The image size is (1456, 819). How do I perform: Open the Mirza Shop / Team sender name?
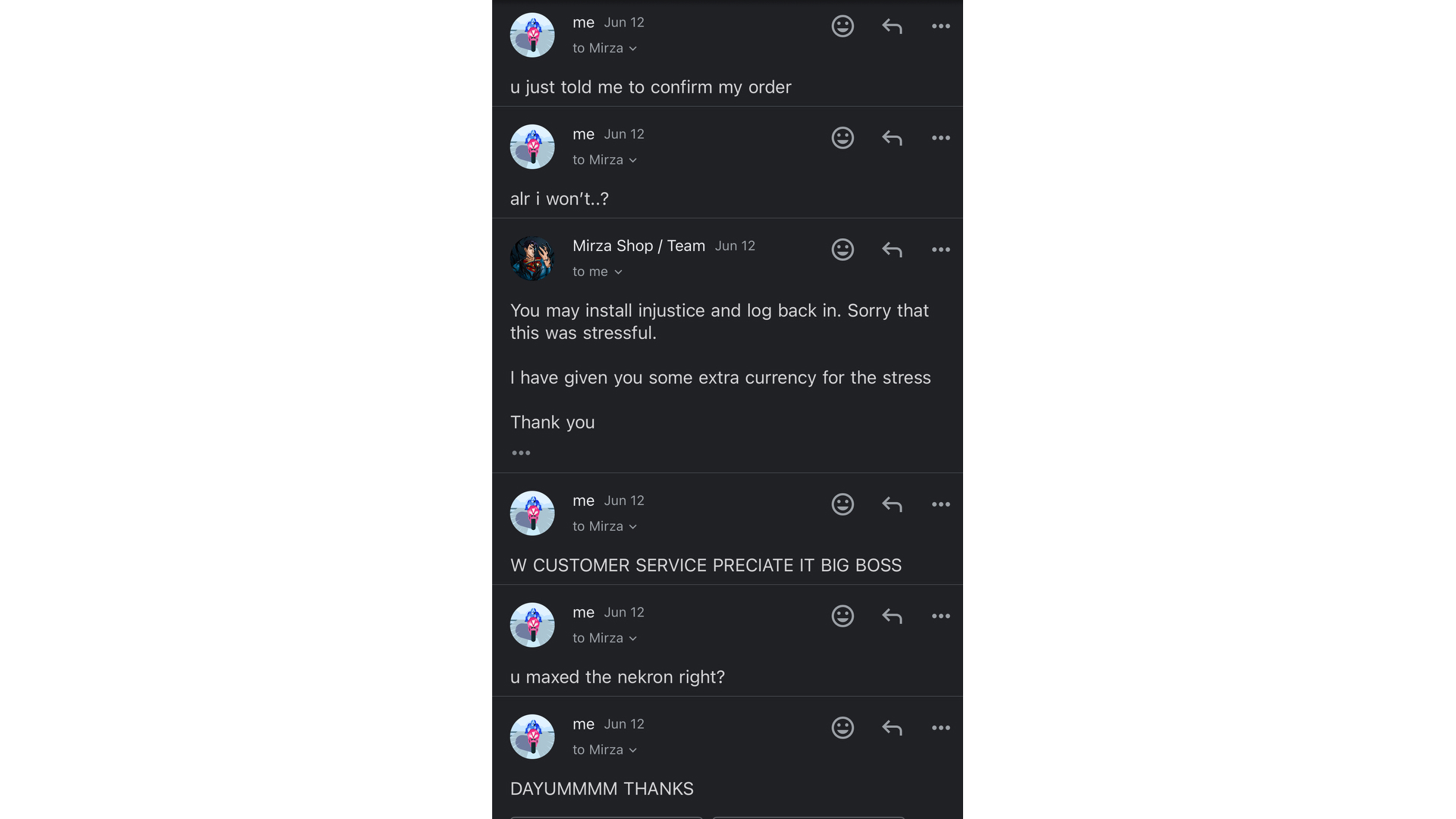[x=639, y=246]
